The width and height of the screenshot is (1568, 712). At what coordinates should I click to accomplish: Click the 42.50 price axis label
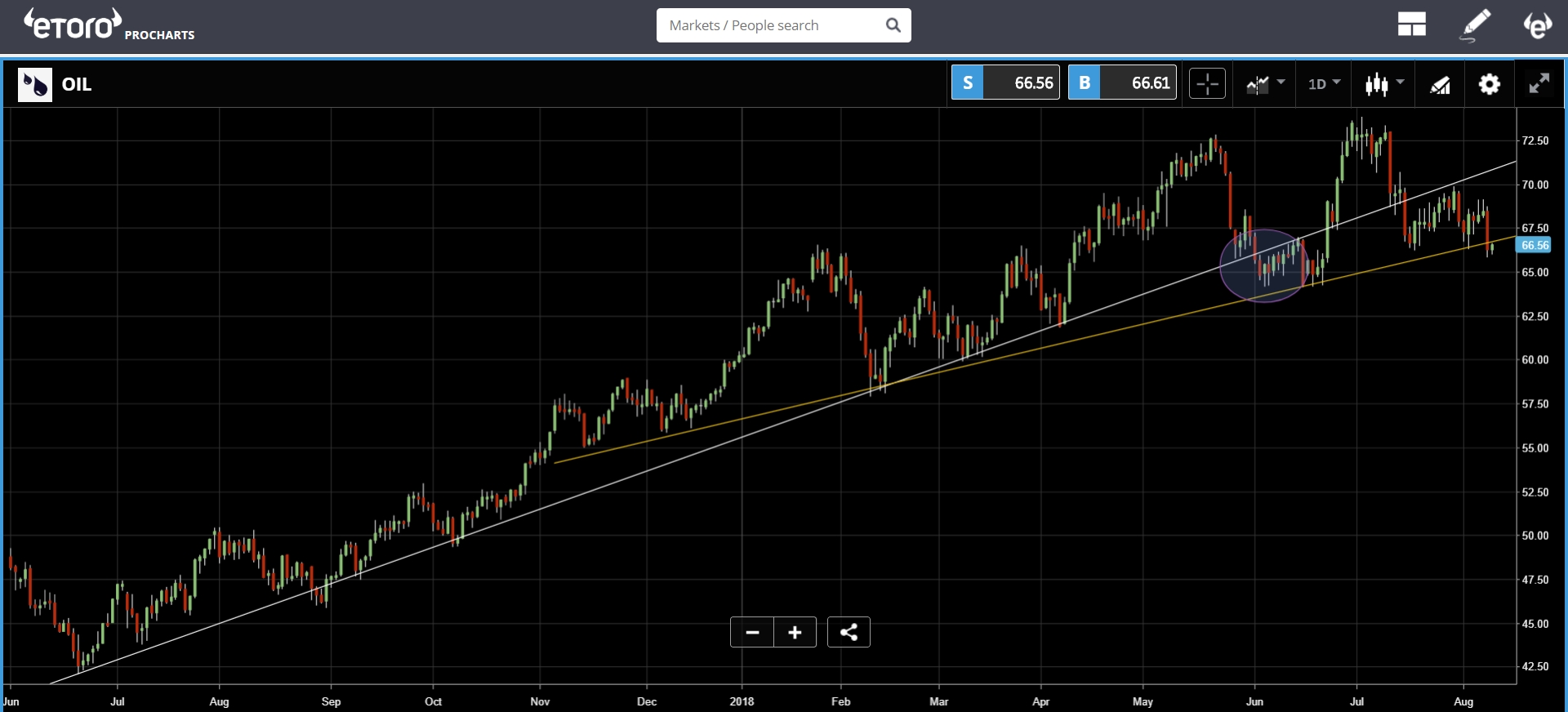tap(1535, 666)
